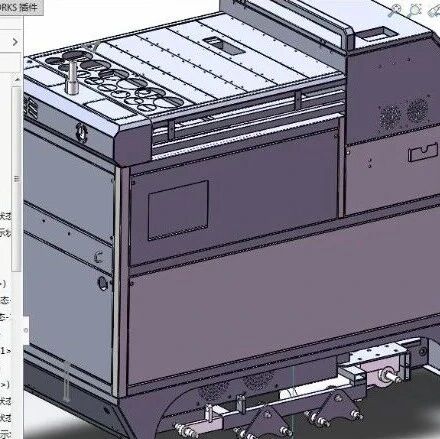This screenshot has height=439, width=440.
Task: Click the feature tree scrollbar thumb
Action: pos(17,179)
